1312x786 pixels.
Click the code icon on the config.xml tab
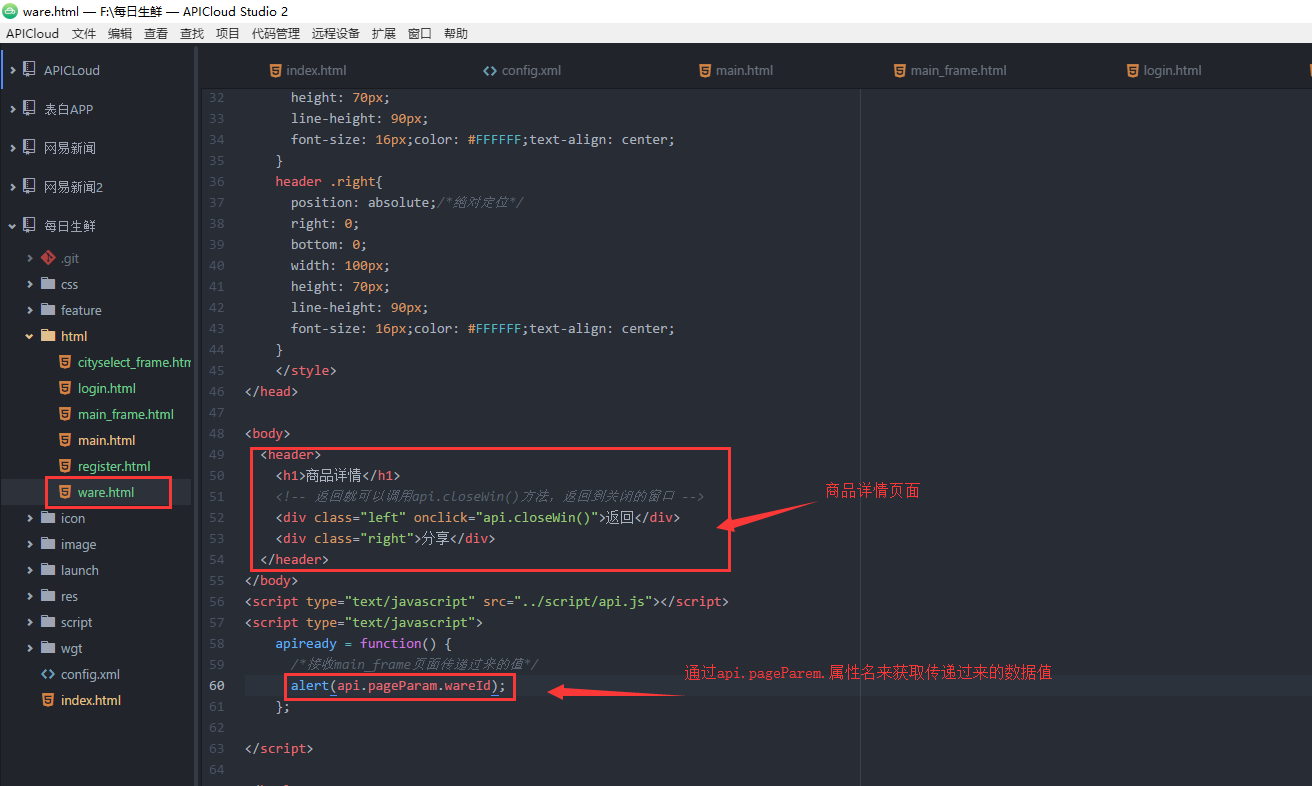coord(489,70)
